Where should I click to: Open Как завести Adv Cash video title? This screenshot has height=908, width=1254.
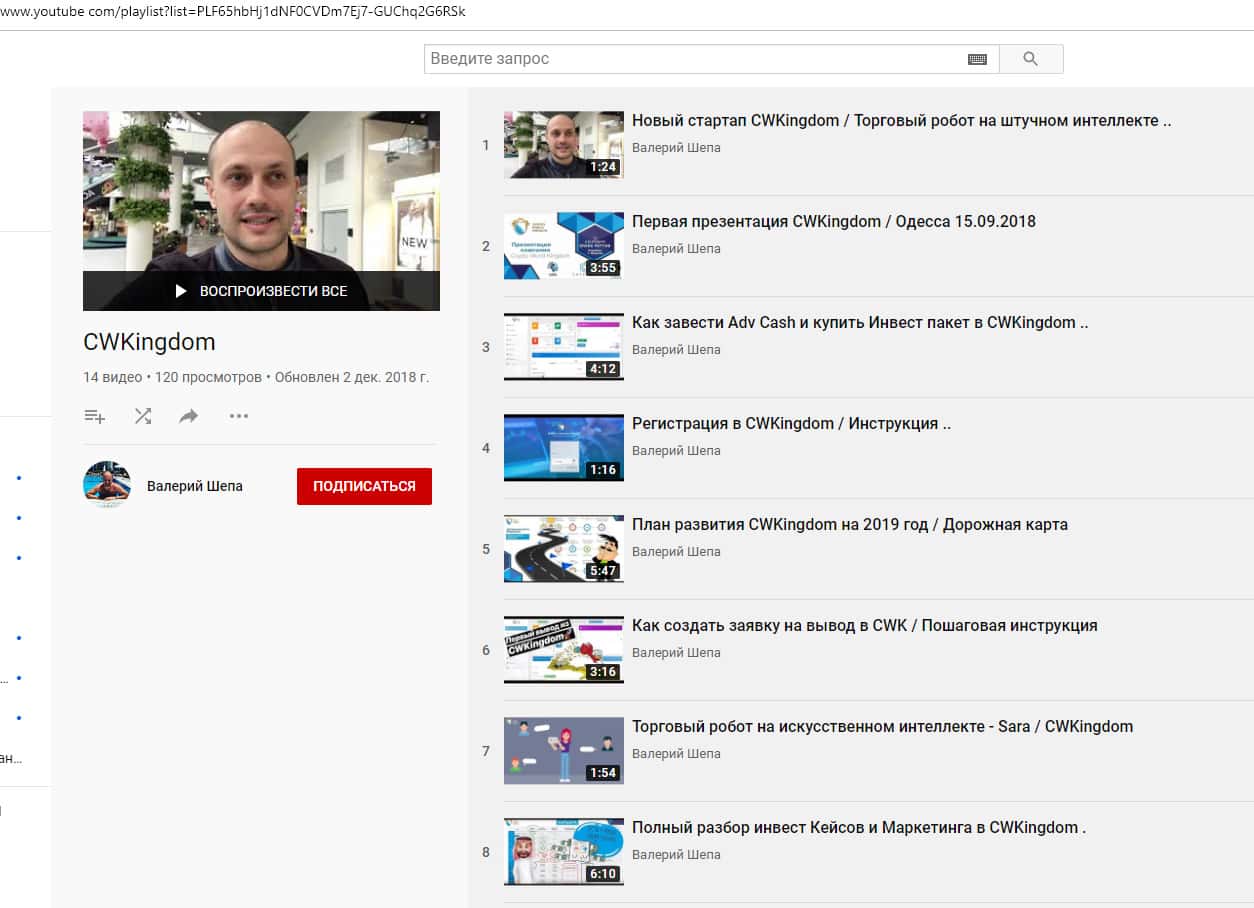pos(860,323)
